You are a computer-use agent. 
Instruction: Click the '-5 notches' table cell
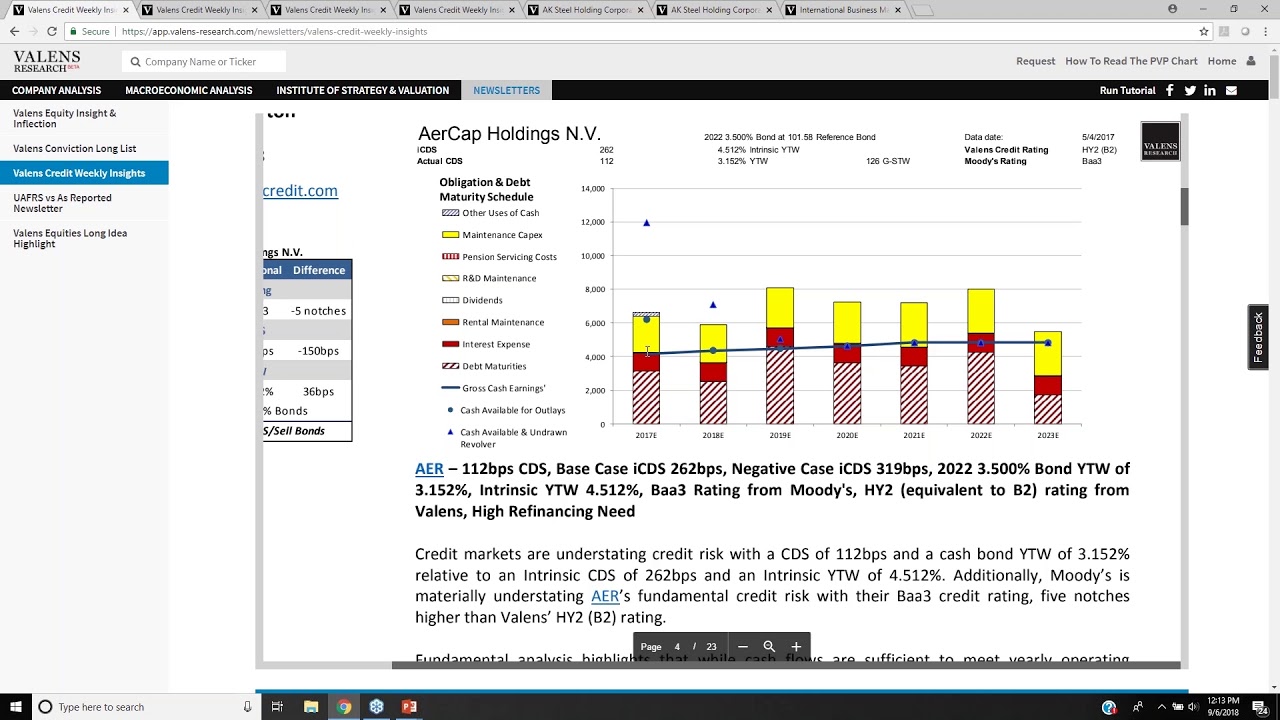point(318,311)
